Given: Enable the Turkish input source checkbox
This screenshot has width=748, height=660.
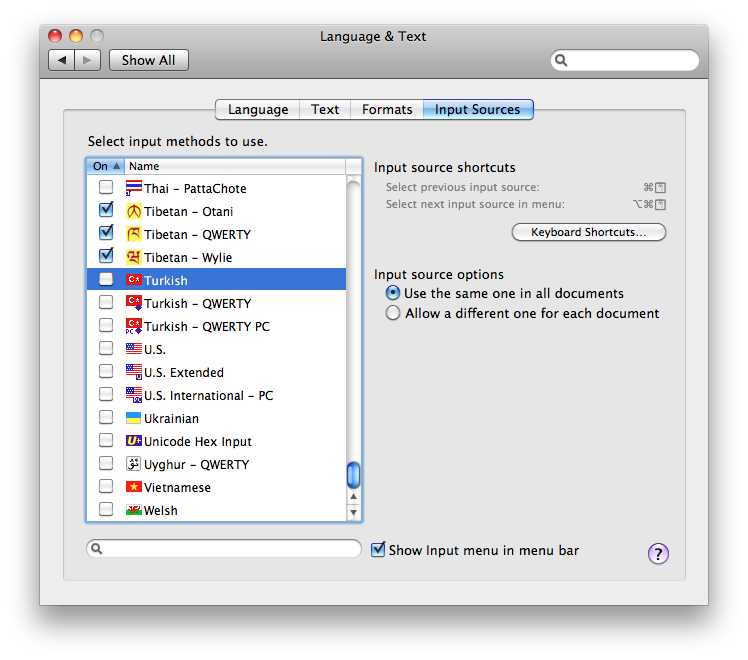Looking at the screenshot, I should coord(106,281).
